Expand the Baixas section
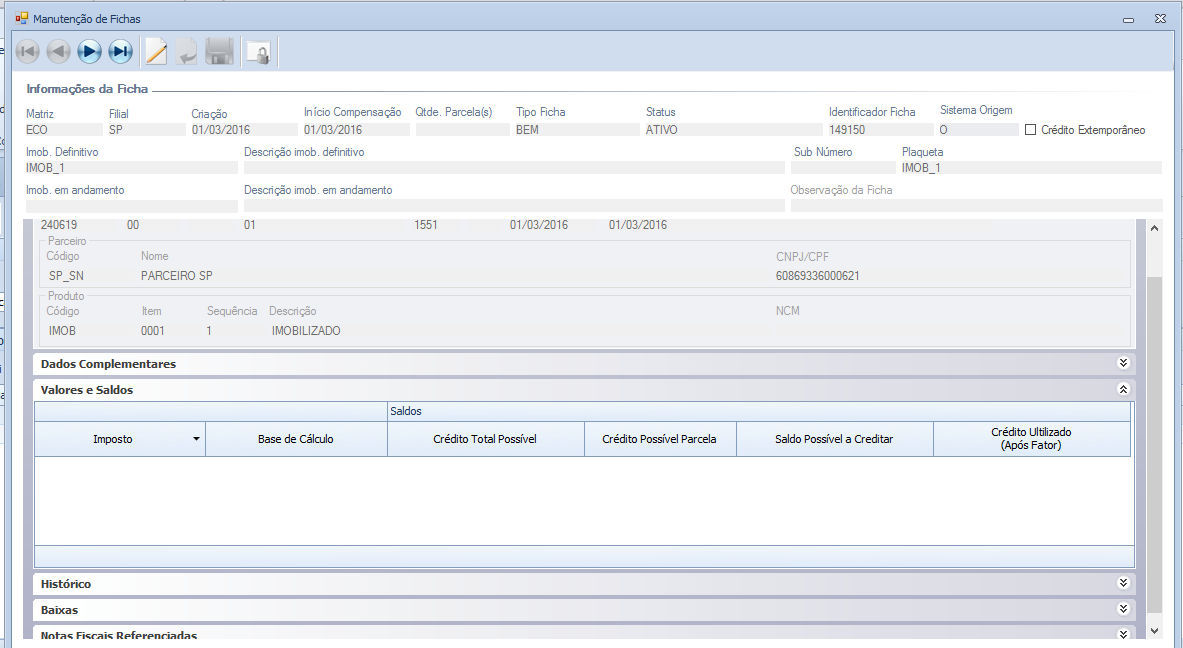The width and height of the screenshot is (1183, 648). tap(1123, 609)
